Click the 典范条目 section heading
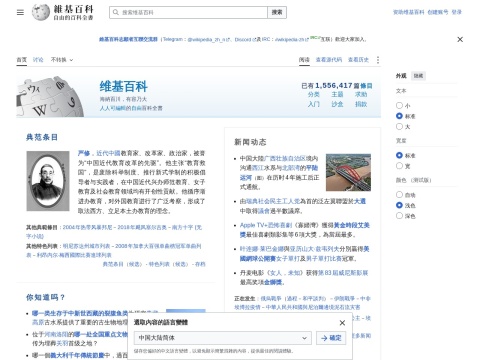Image resolution: width=480 pixels, height=360 pixels. pos(42,137)
